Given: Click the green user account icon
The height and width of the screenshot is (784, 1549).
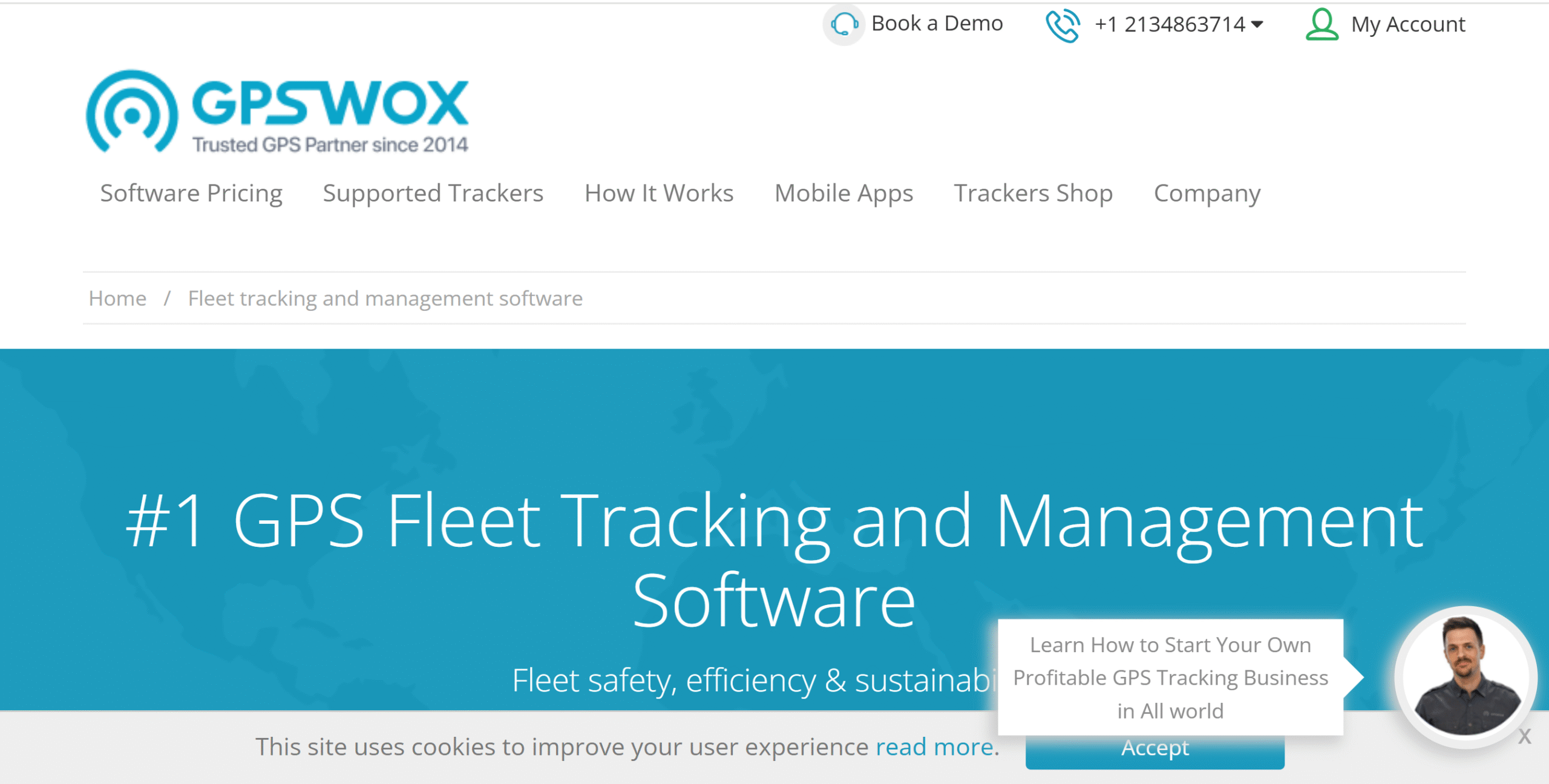Looking at the screenshot, I should (x=1321, y=24).
